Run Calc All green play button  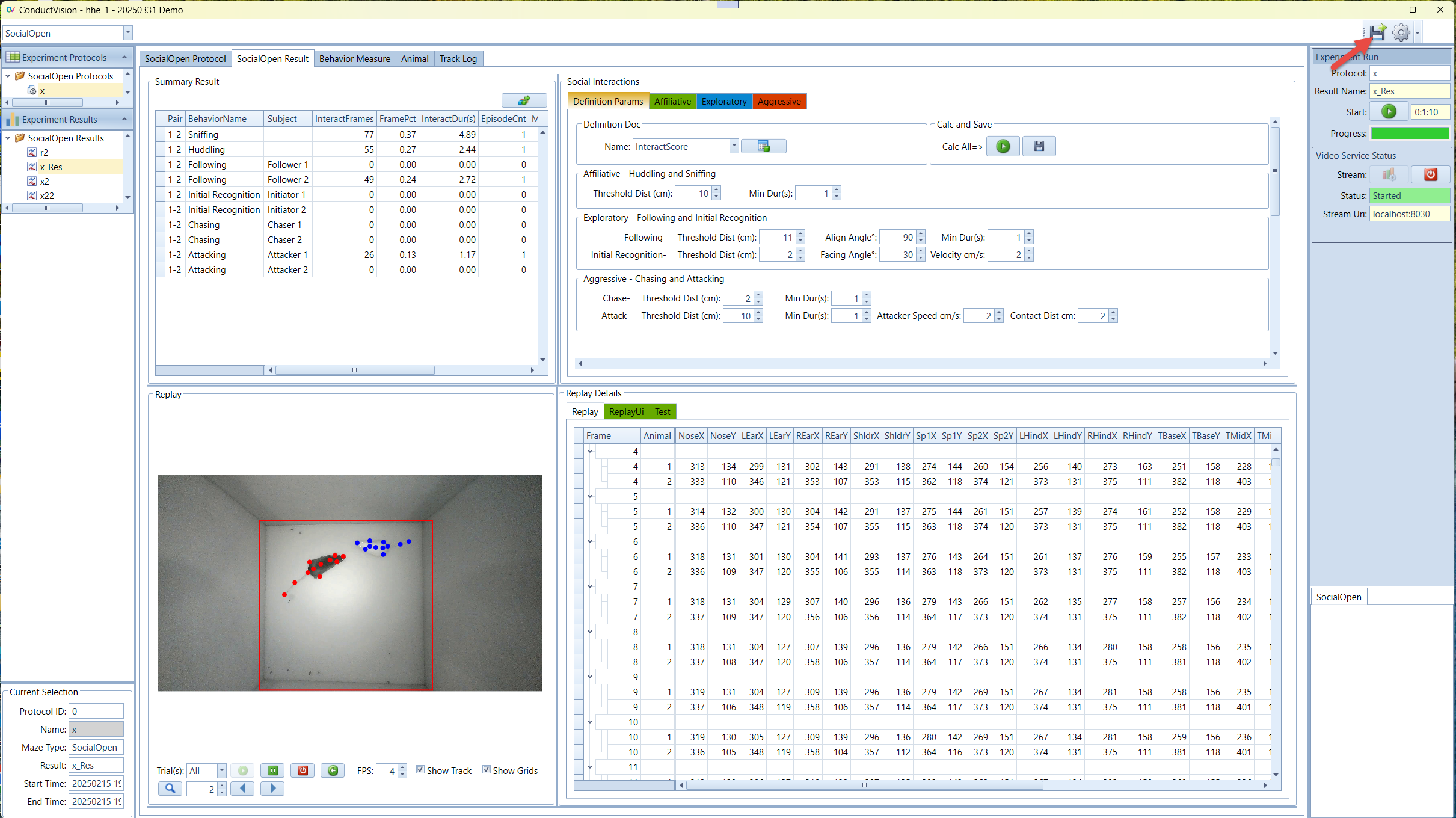coord(1003,146)
